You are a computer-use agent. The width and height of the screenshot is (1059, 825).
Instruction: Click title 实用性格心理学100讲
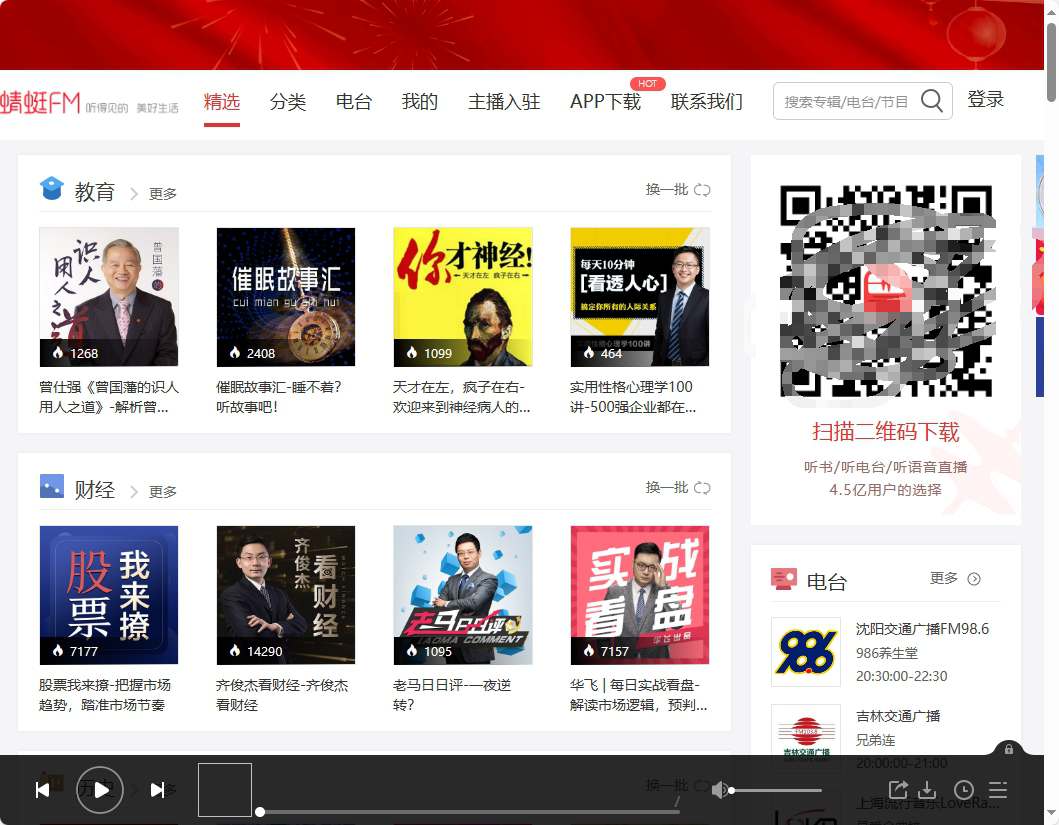pyautogui.click(x=633, y=397)
